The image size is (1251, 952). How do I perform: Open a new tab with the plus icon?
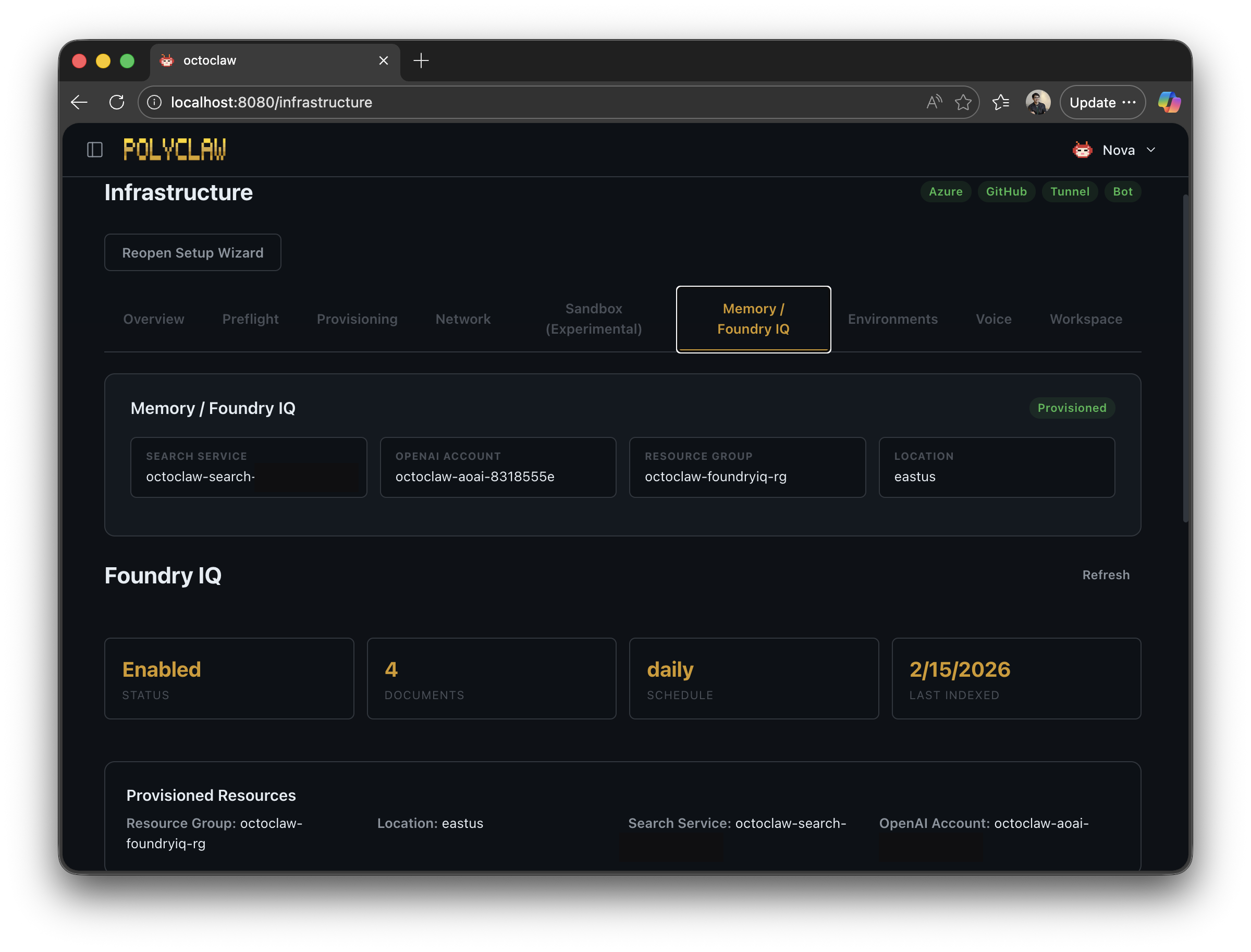[421, 60]
